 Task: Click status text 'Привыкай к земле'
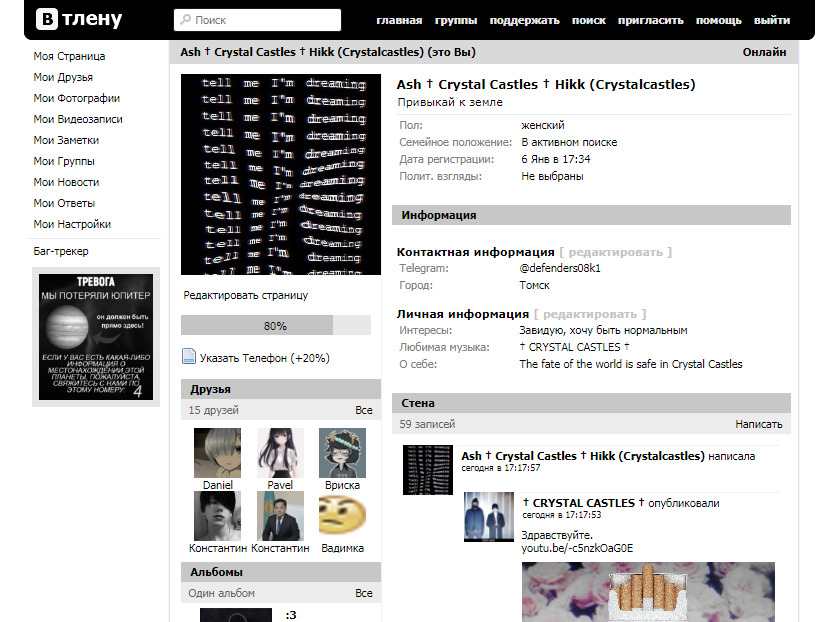(450, 102)
